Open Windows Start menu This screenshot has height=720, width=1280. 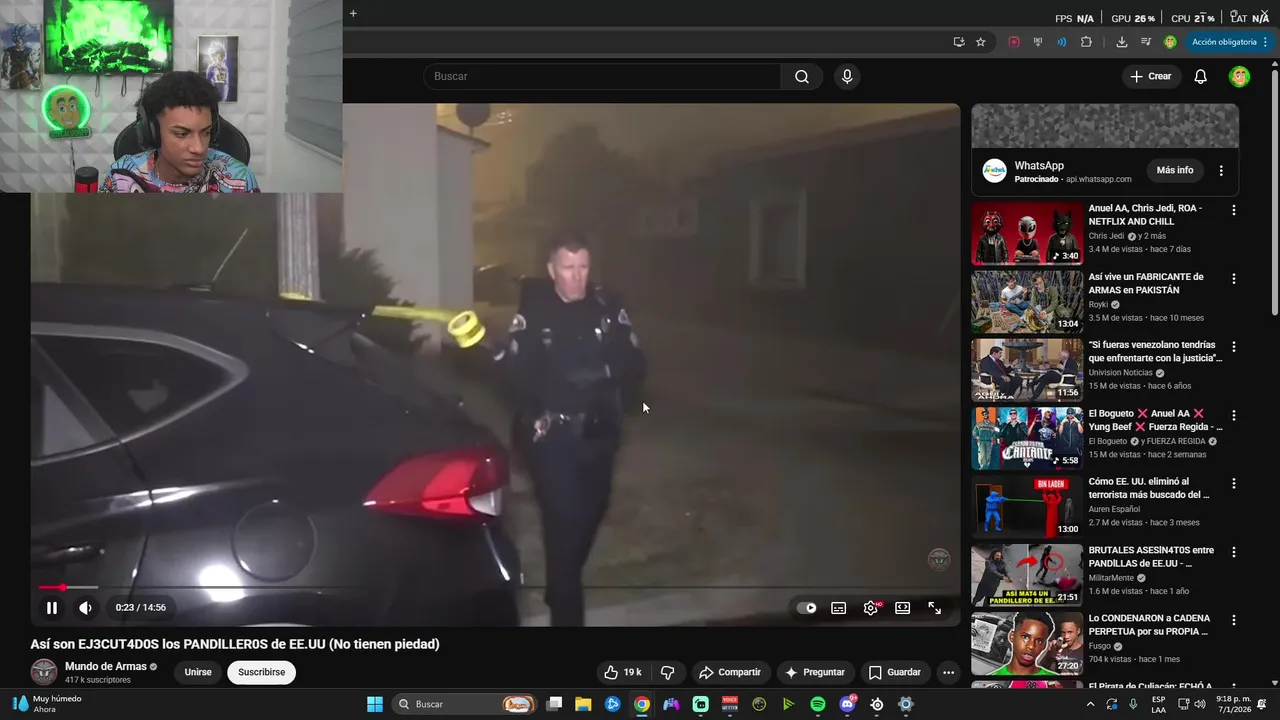pos(375,704)
